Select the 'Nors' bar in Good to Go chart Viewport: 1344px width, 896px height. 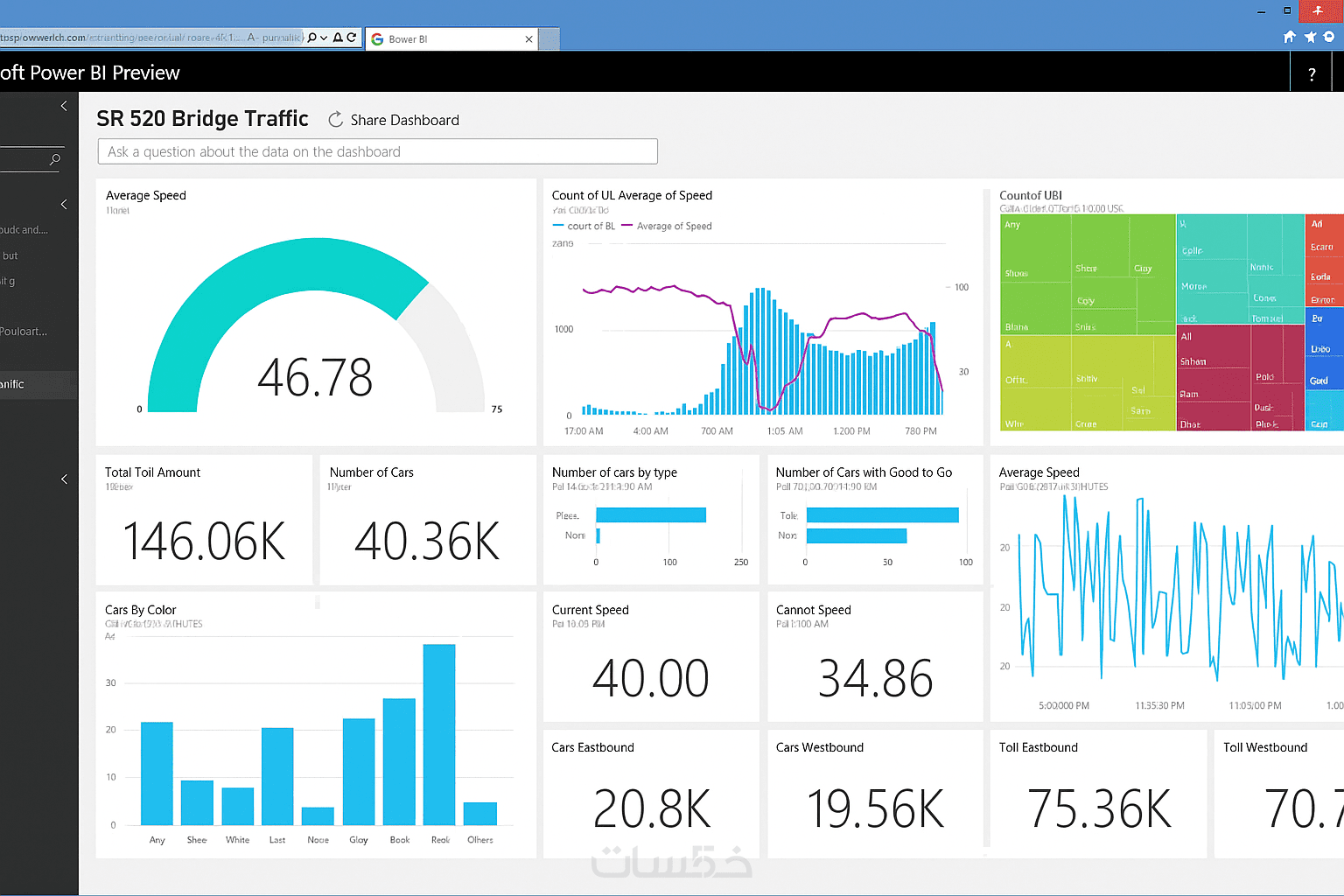pyautogui.click(x=857, y=535)
